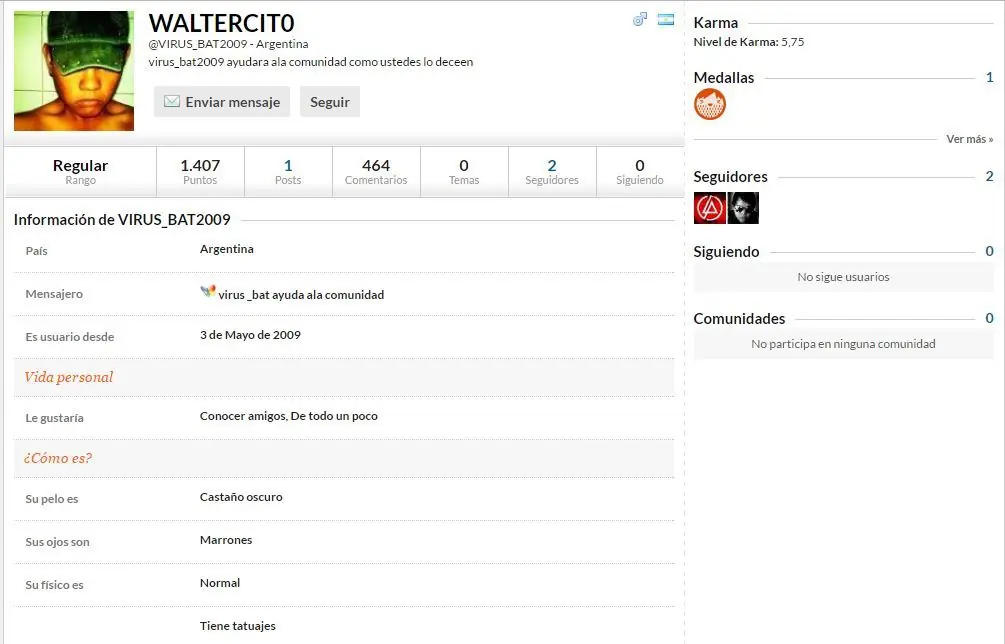This screenshot has height=644, width=1005.
Task: Click virus _bat ayuda ala comunidad text
Action: [x=301, y=295]
